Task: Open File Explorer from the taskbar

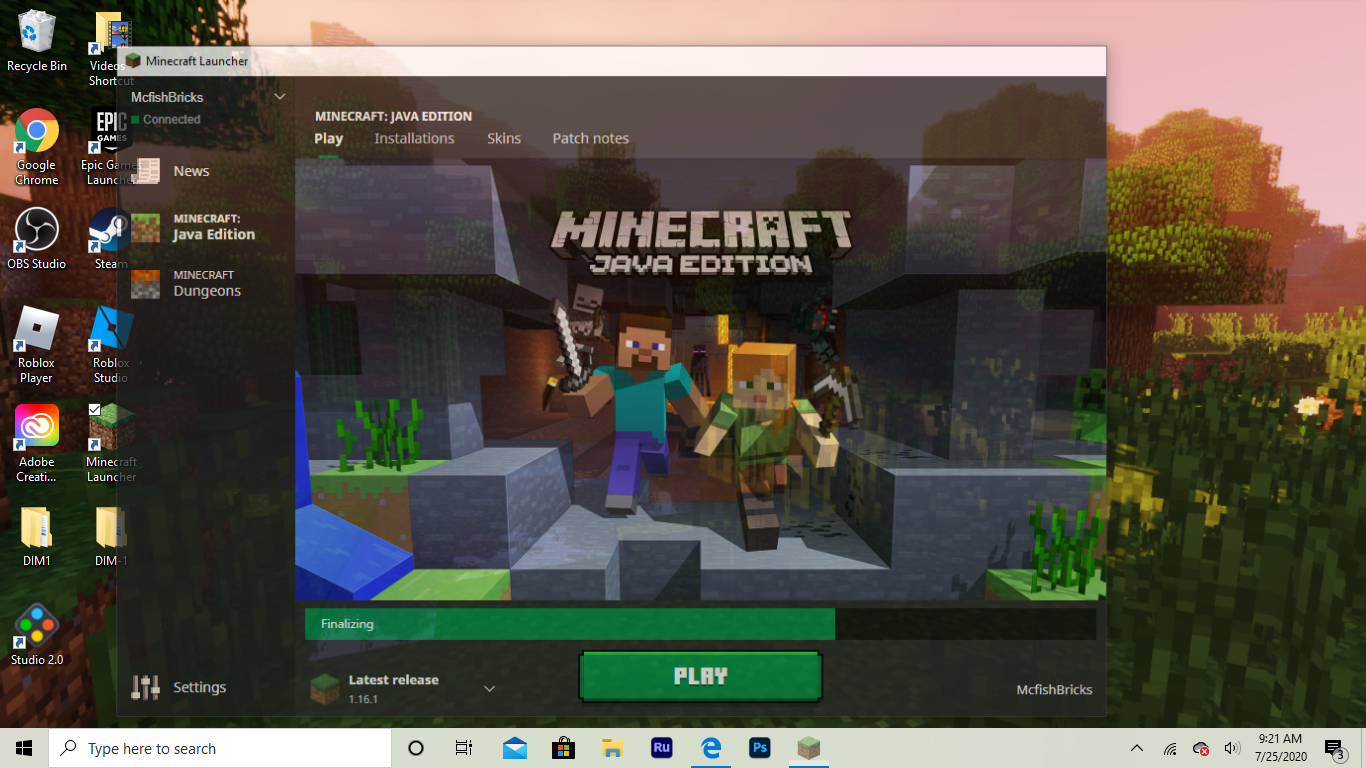Action: (x=613, y=748)
